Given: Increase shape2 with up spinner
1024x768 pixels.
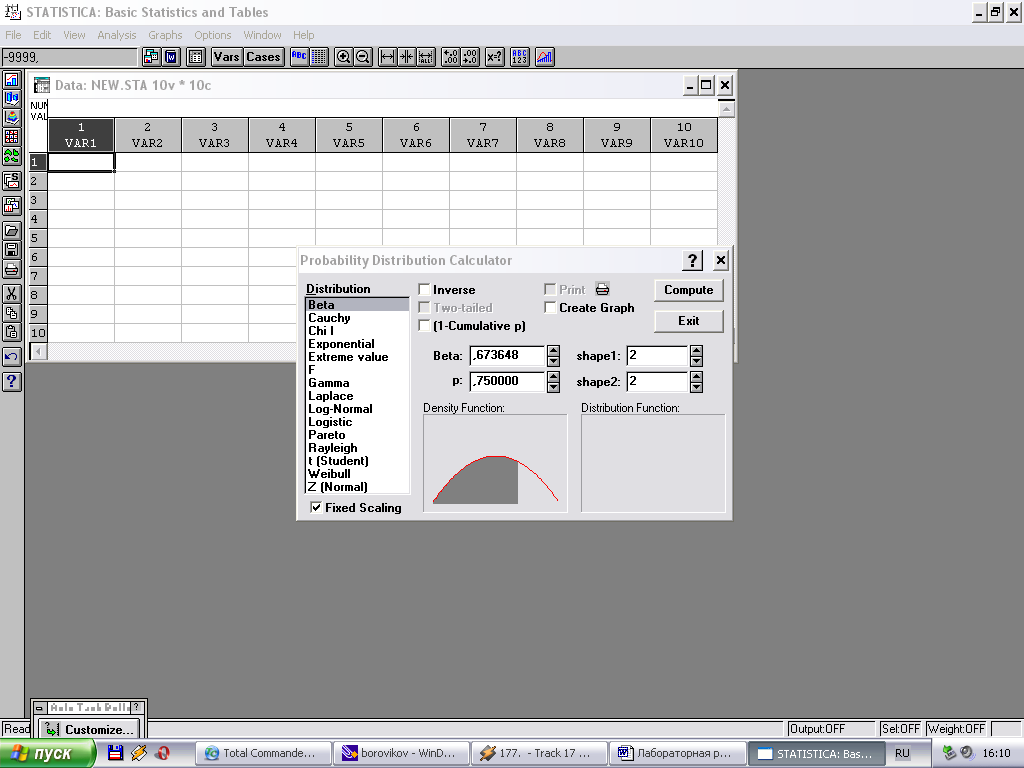Looking at the screenshot, I should click(x=697, y=377).
